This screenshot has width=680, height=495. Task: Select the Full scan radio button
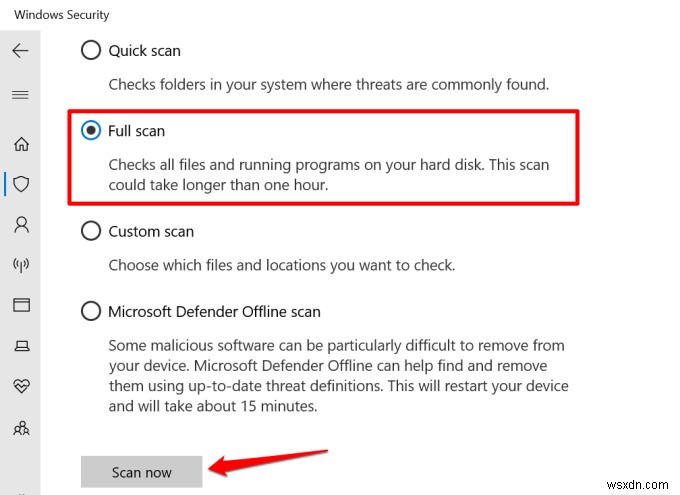pos(91,131)
